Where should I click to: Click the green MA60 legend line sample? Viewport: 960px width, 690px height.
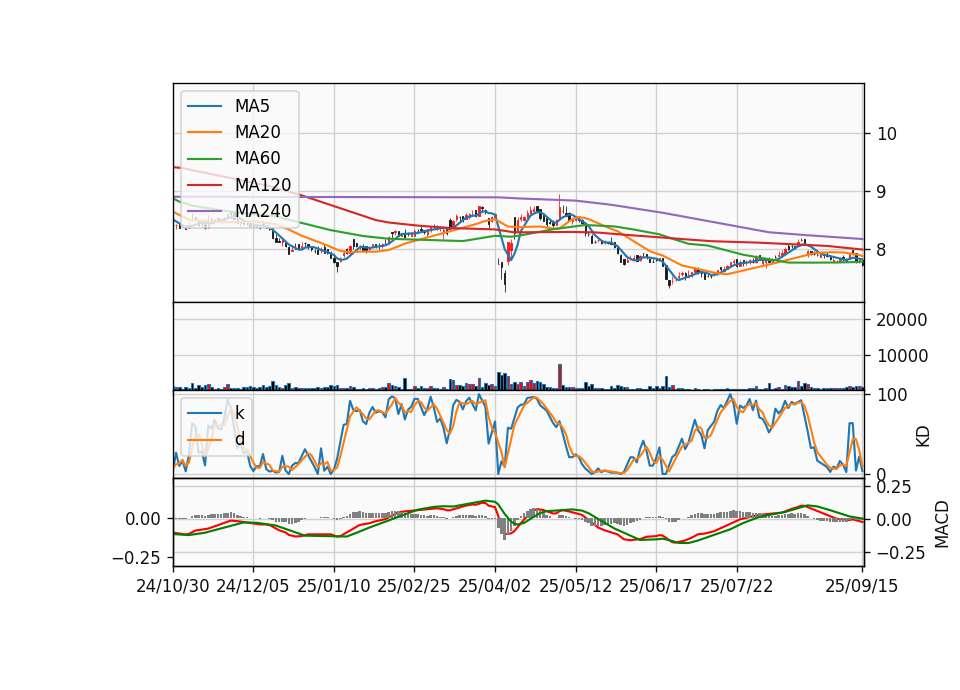coord(204,159)
